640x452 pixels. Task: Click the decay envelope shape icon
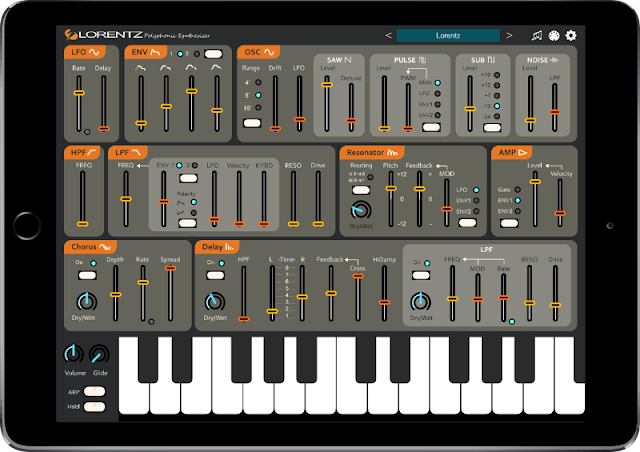166,67
